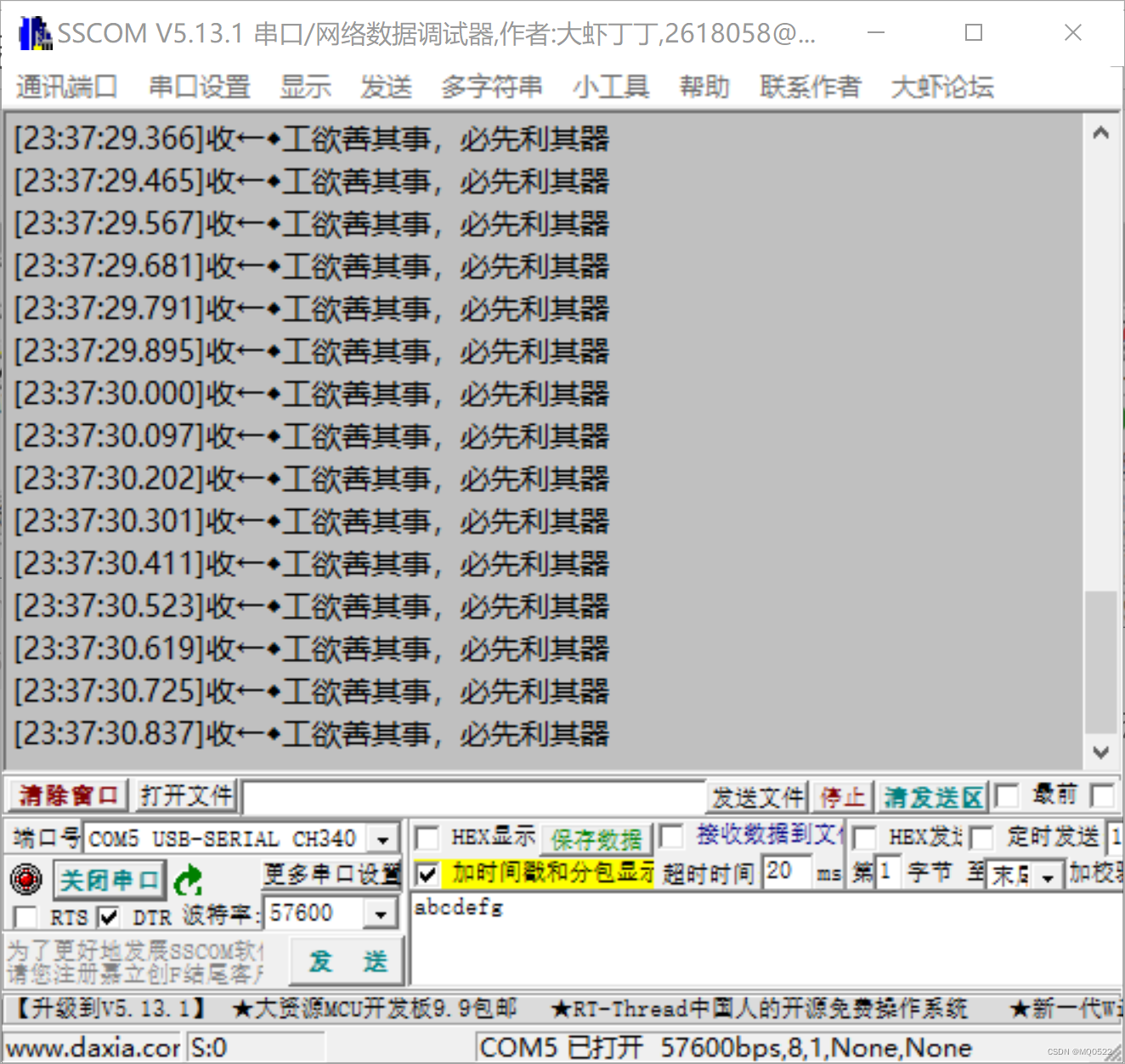Open the 57600 baud rate dropdown
Screen dimensions: 1125x1064
pos(382,913)
